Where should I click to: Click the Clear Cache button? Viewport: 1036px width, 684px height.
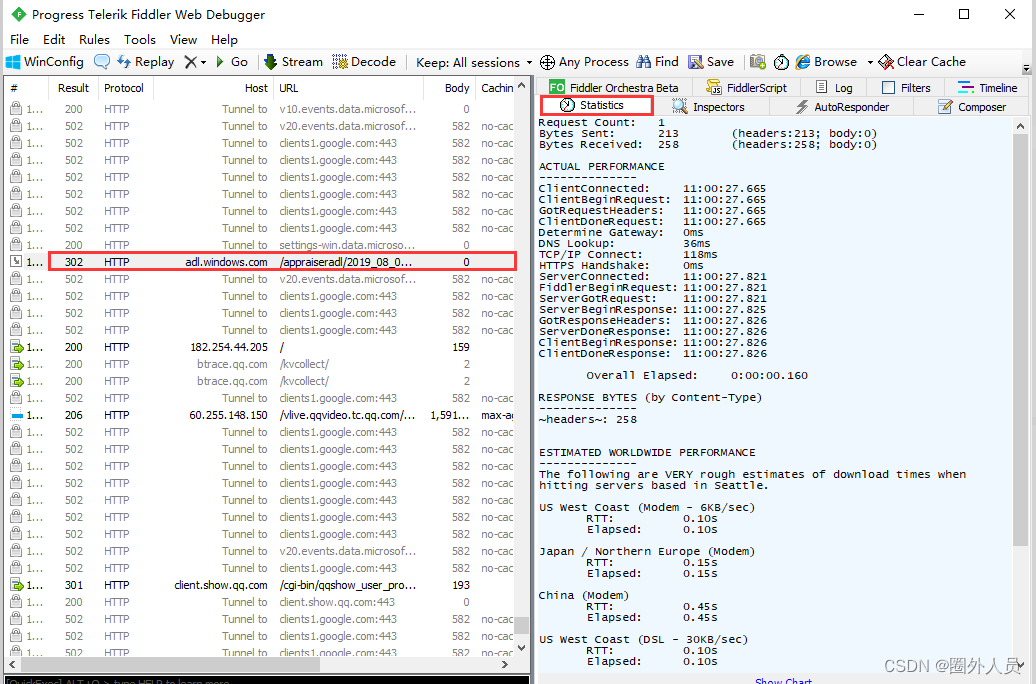pos(922,62)
